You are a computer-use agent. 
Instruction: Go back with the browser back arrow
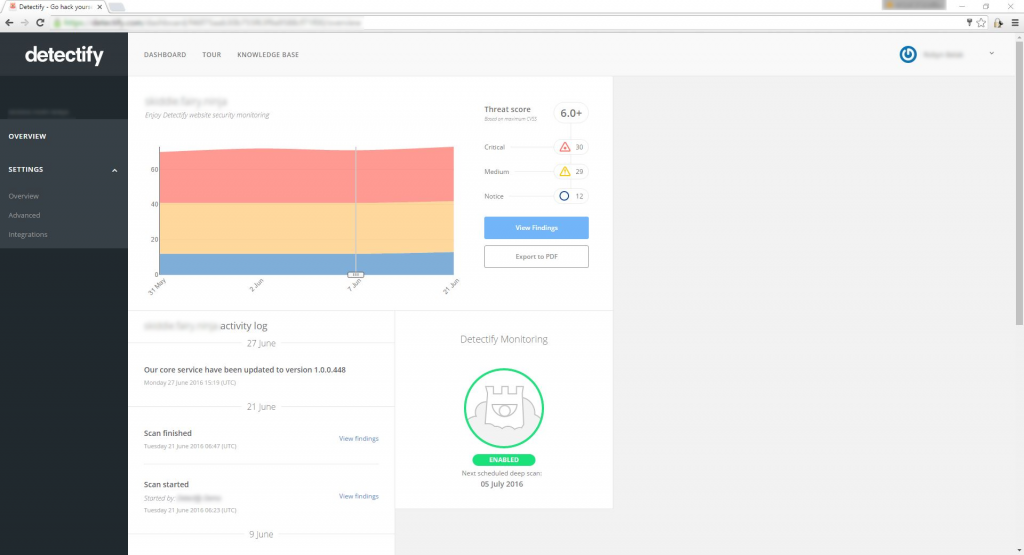click(x=9, y=23)
